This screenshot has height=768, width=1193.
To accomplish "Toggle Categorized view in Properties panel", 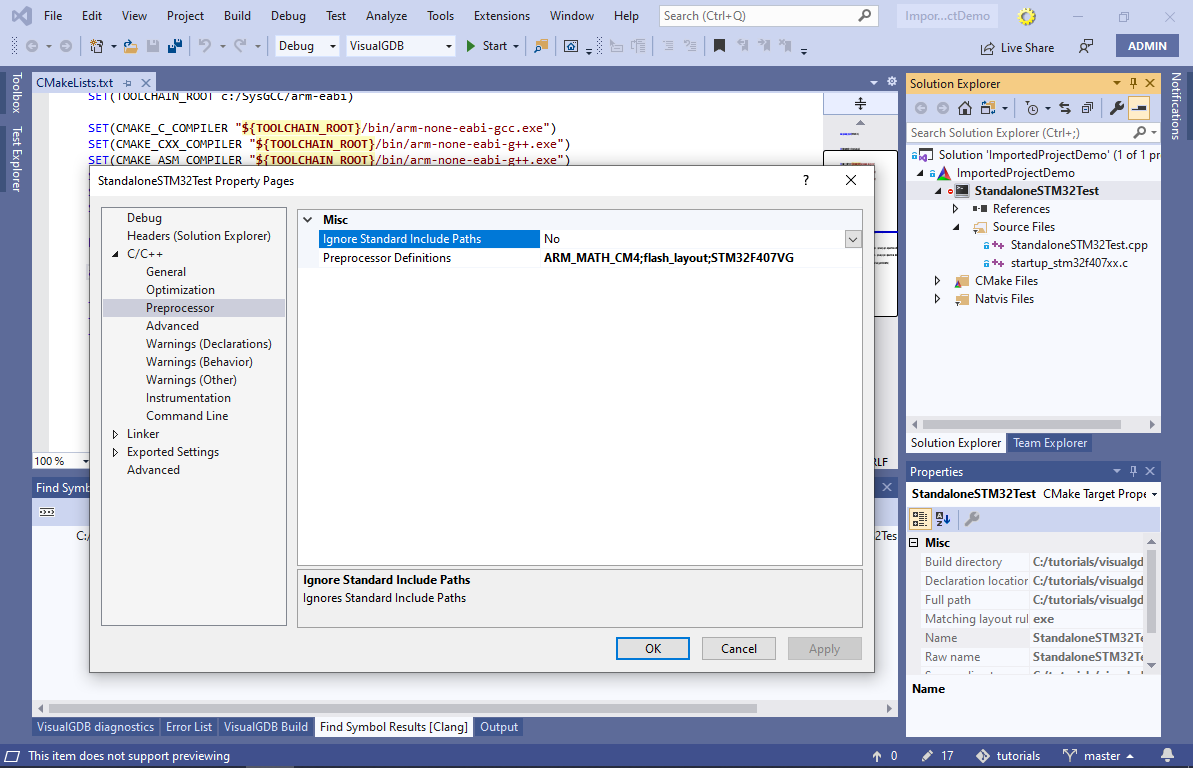I will point(920,519).
